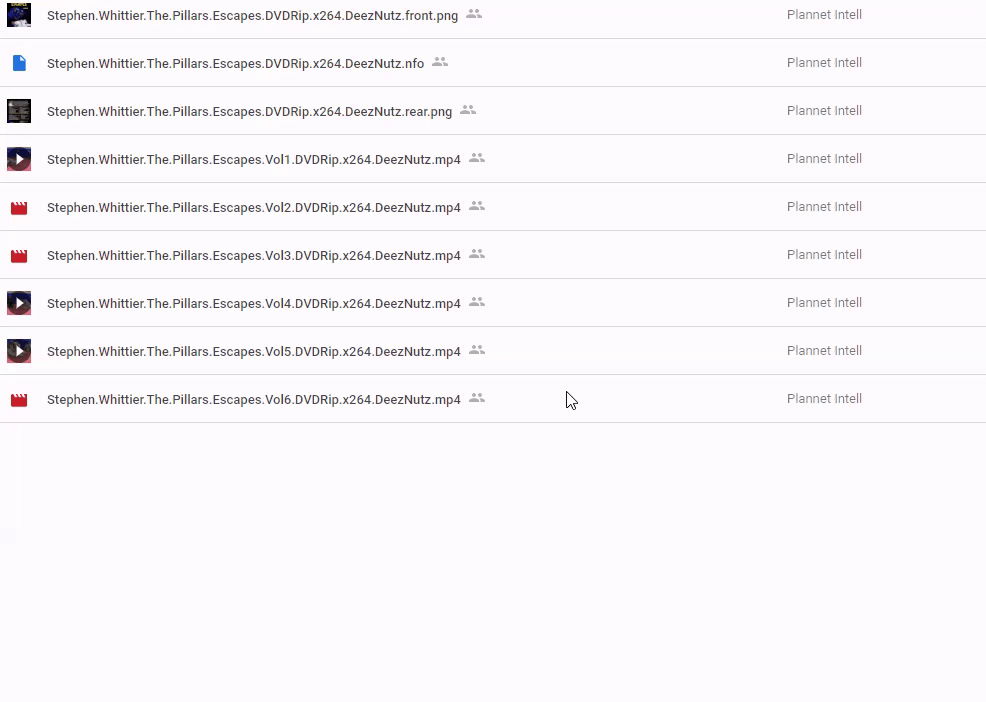Image resolution: width=986 pixels, height=702 pixels.
Task: Select the Vol2.DVDRip.x264 mp4 file name
Action: pyautogui.click(x=253, y=207)
